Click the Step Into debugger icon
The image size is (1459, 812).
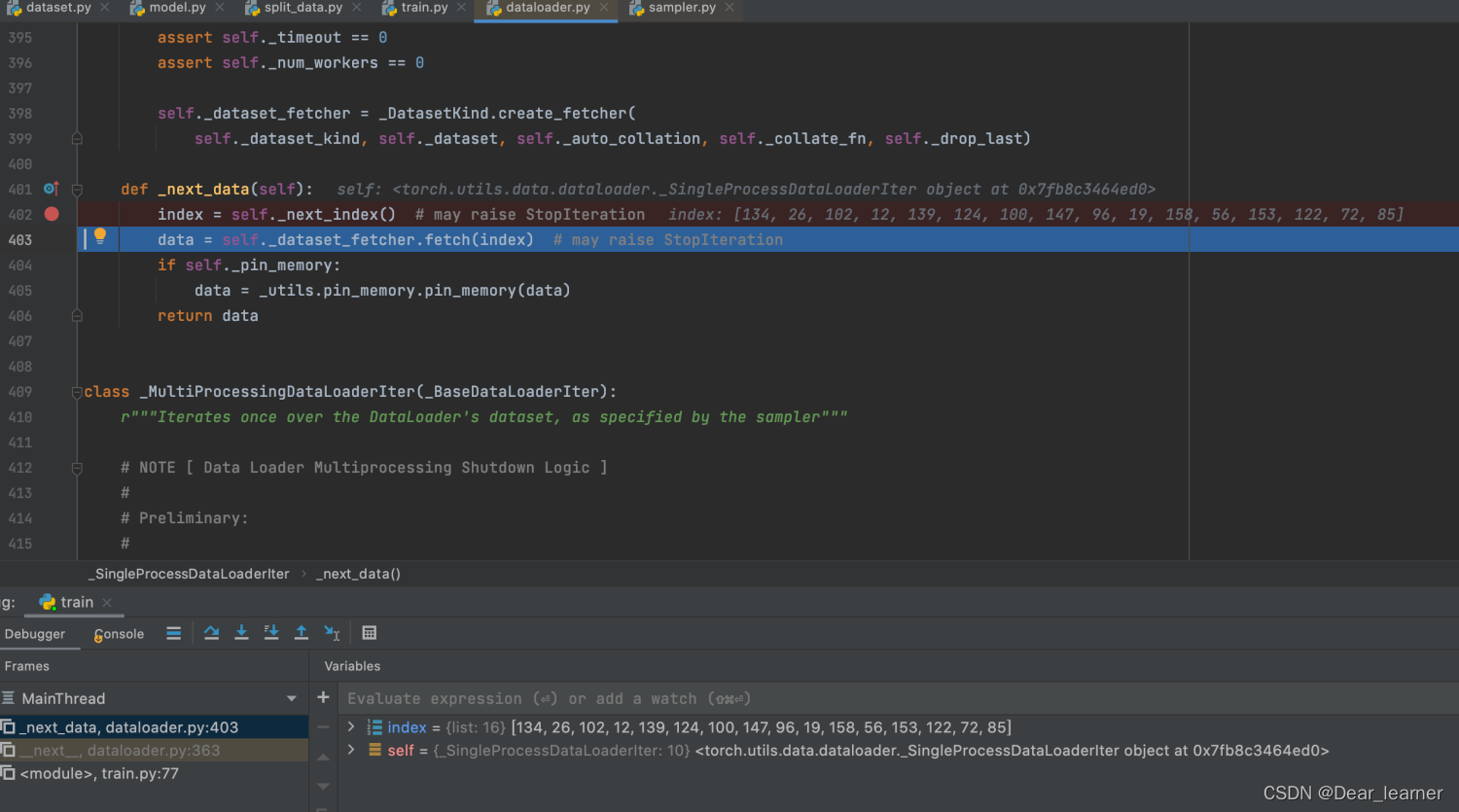pos(241,633)
